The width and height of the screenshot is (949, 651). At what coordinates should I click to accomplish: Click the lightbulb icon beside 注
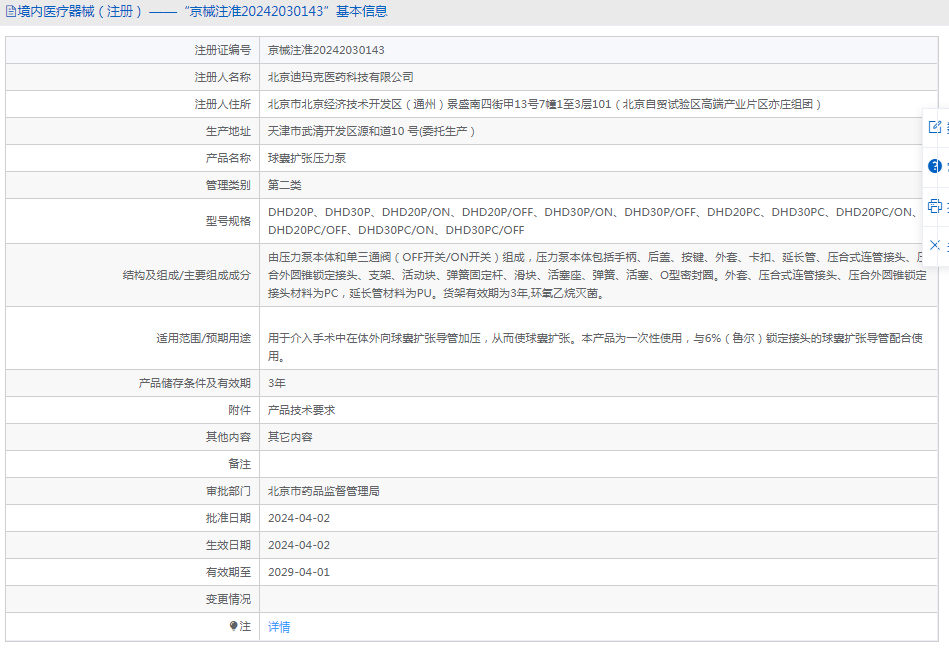click(x=234, y=626)
